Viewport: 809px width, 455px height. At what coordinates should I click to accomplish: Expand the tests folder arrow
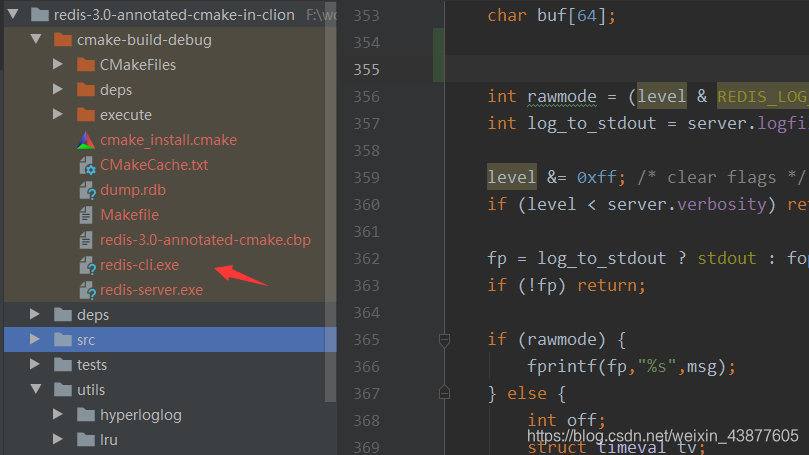35,364
